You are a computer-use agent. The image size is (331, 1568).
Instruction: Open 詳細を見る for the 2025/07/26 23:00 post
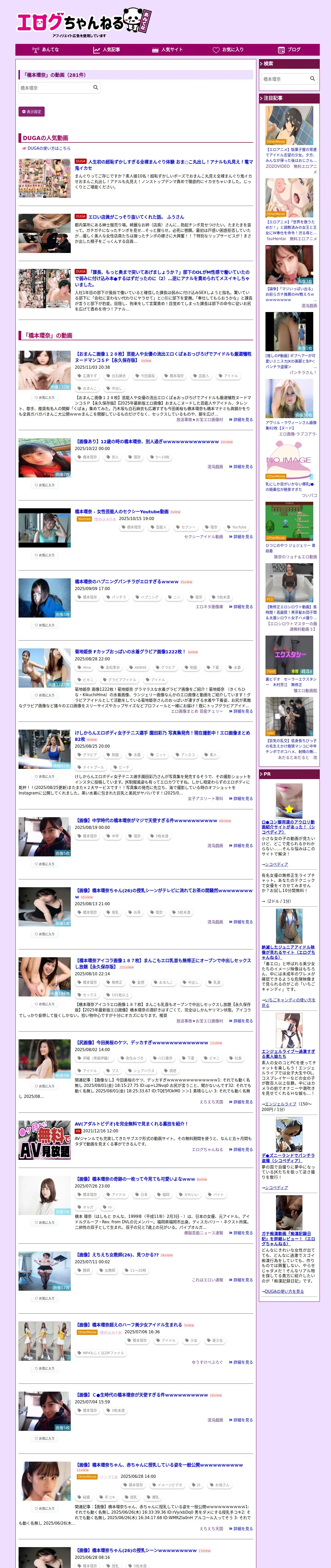pos(241,1233)
